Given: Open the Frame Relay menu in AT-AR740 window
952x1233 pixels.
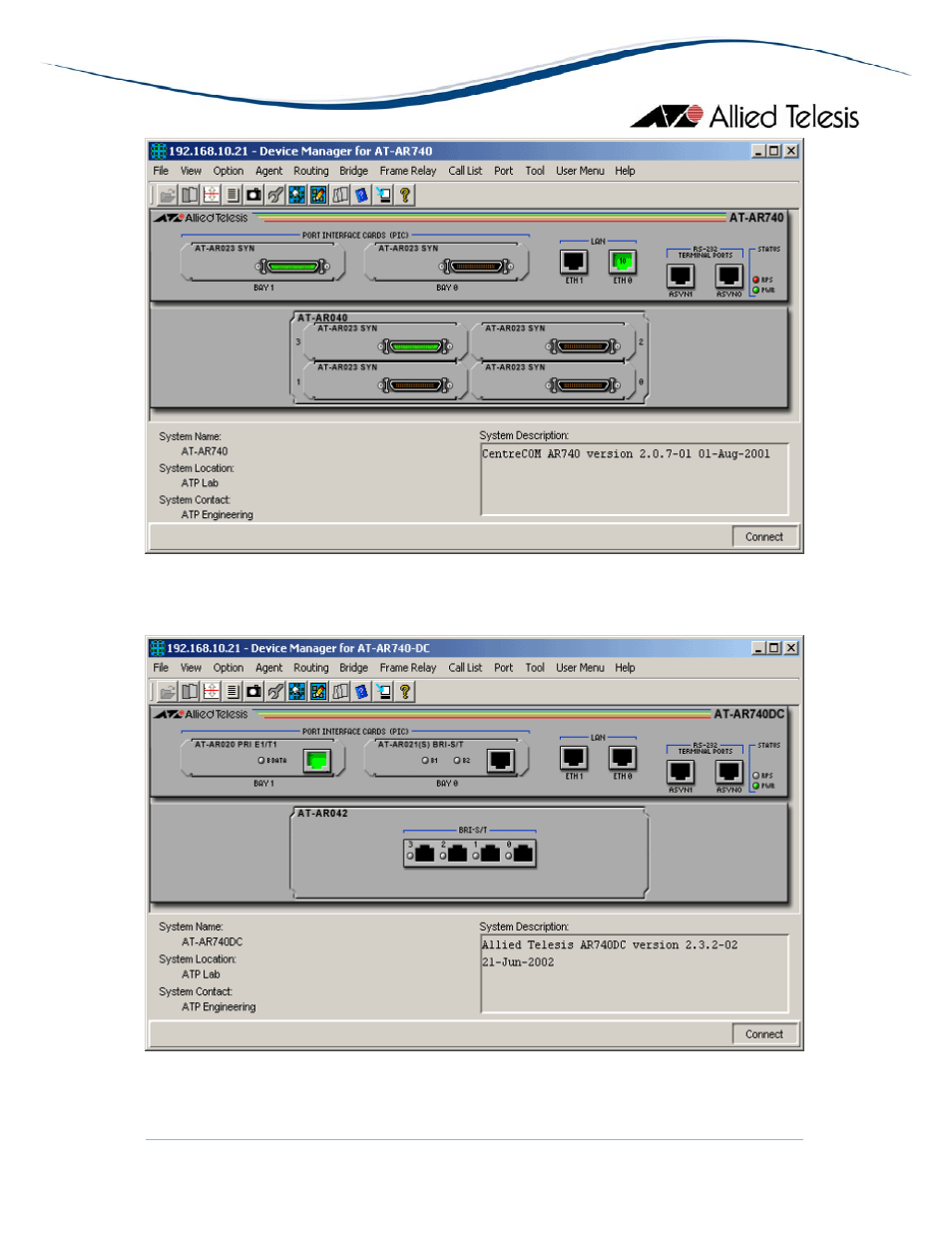Looking at the screenshot, I should click(x=408, y=171).
